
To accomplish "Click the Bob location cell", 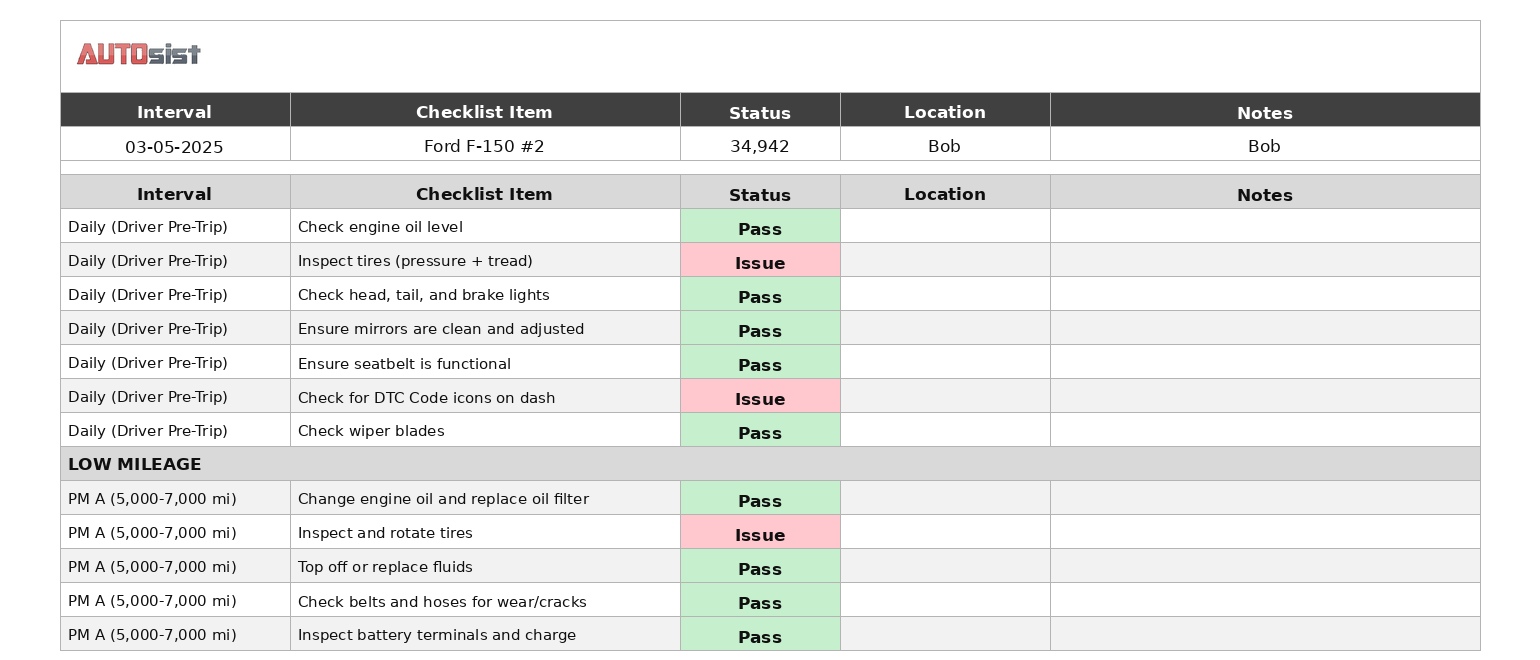I will (945, 146).
